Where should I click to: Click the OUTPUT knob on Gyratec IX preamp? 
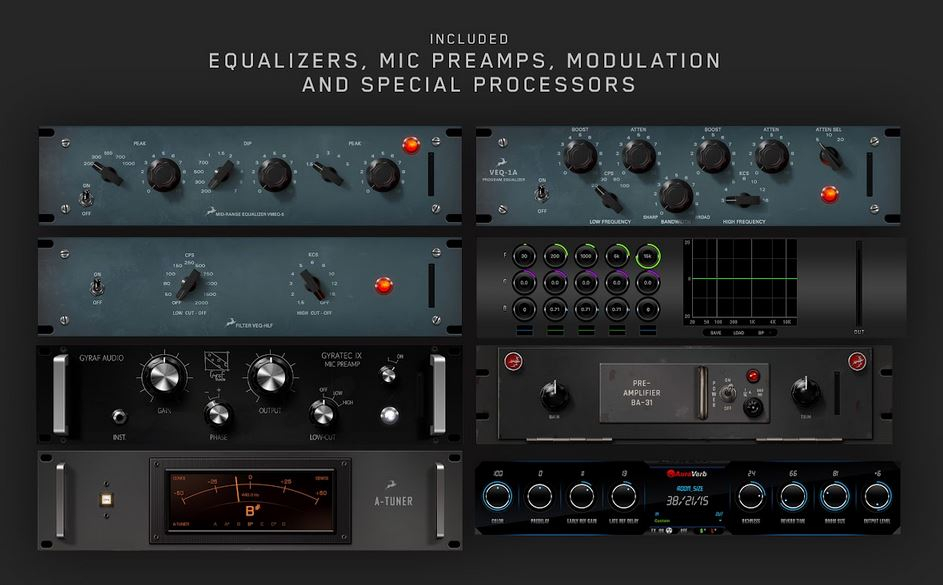[270, 376]
